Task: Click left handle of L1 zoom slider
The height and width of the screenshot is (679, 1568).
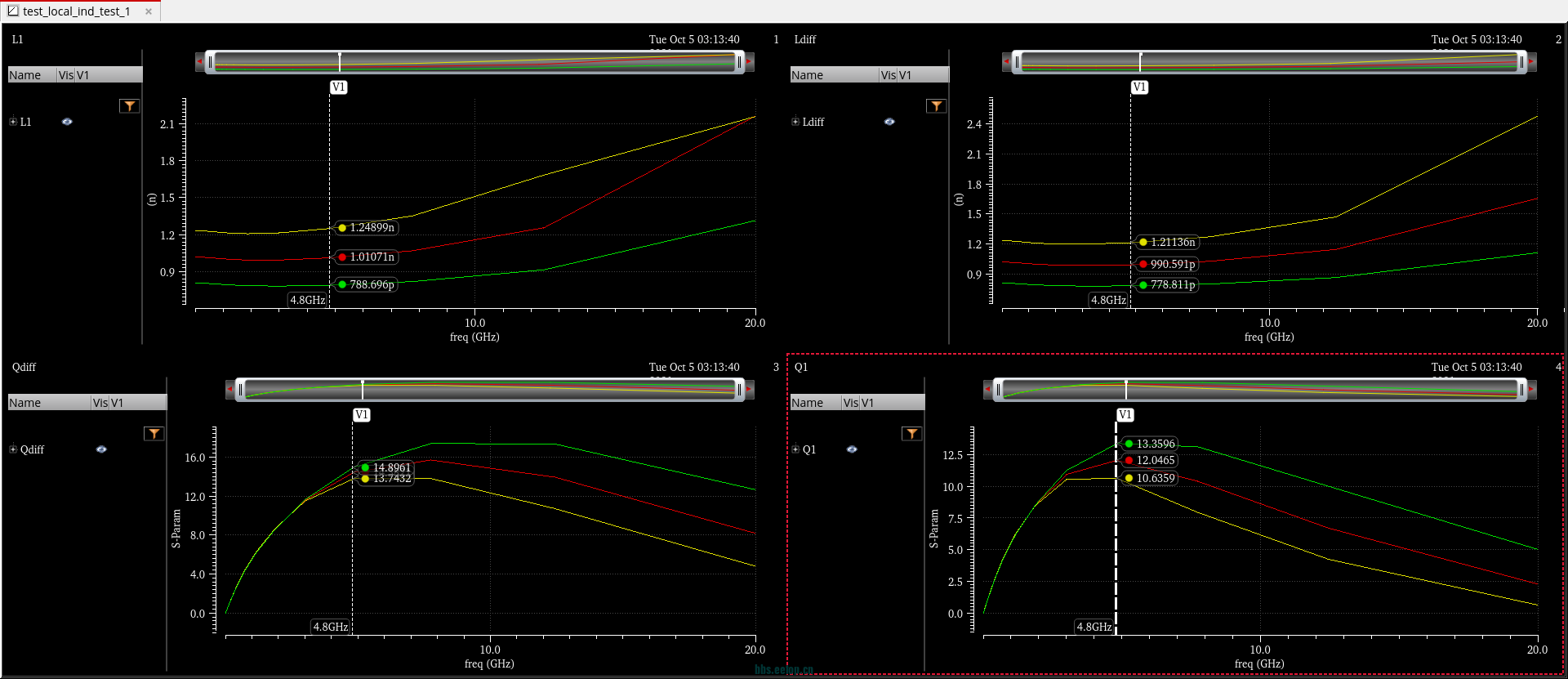Action: tap(210, 62)
